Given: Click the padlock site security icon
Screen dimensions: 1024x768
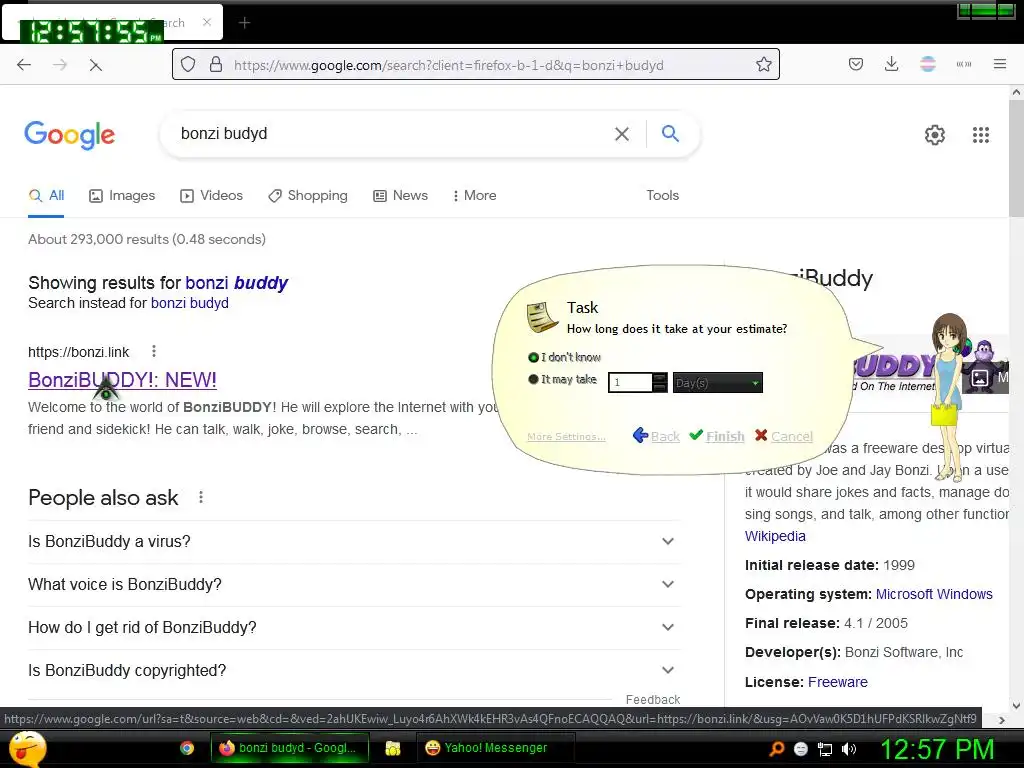Looking at the screenshot, I should 216,64.
